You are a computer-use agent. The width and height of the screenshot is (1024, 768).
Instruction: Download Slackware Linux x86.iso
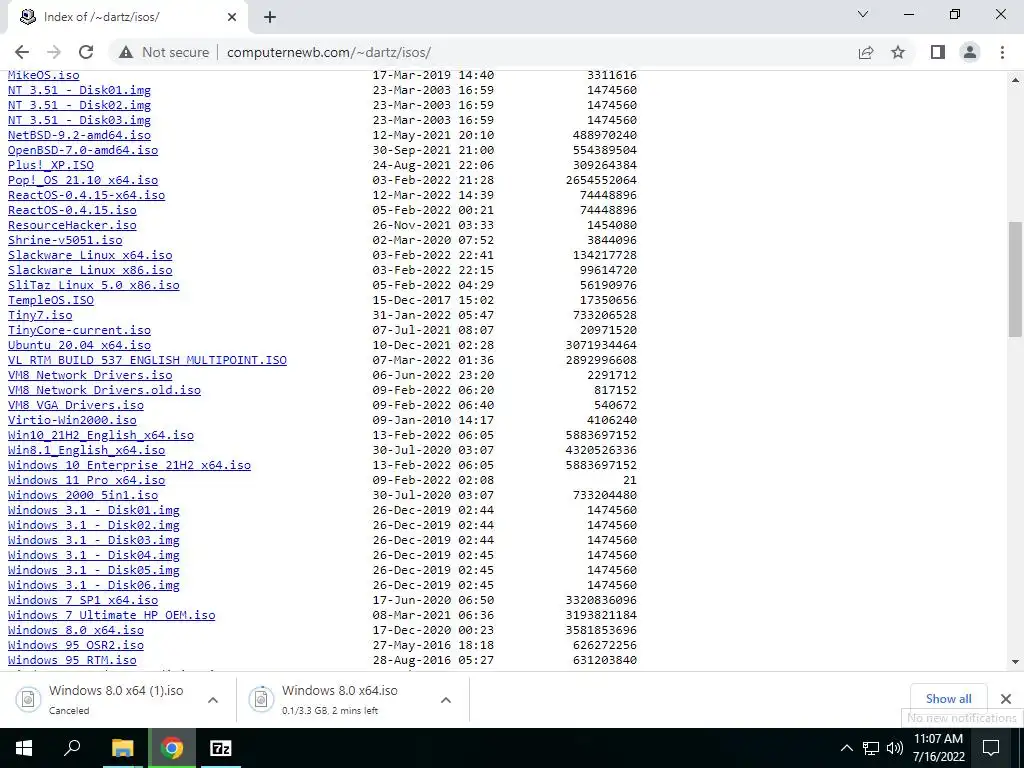coord(90,270)
